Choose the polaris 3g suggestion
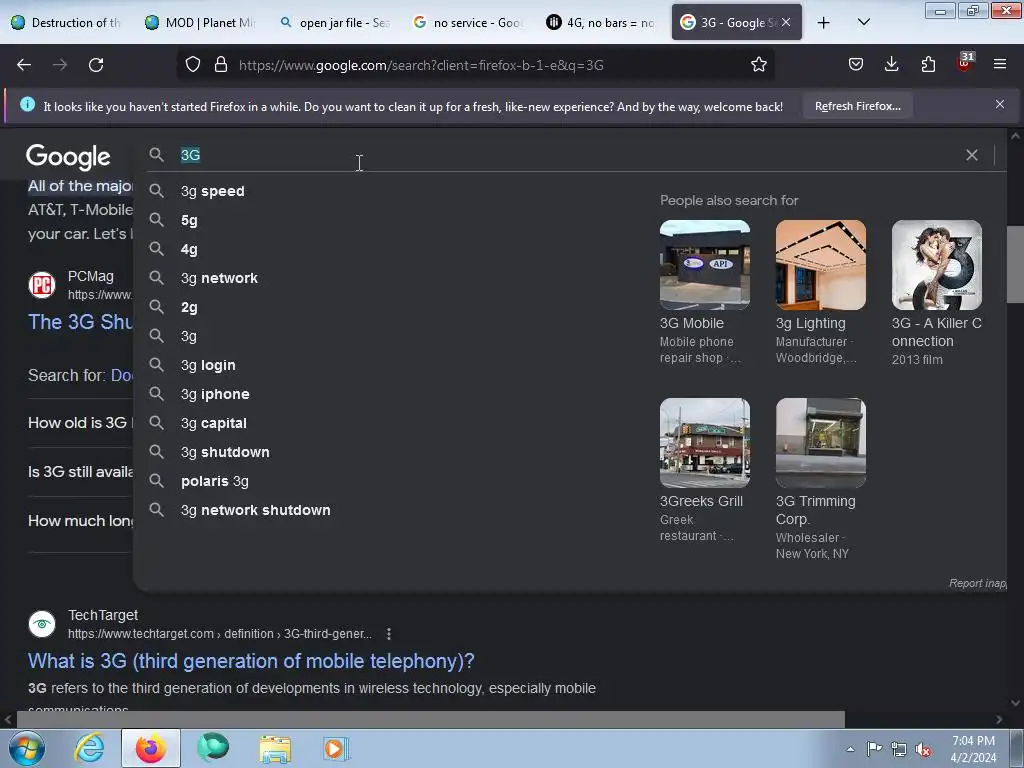 [214, 481]
